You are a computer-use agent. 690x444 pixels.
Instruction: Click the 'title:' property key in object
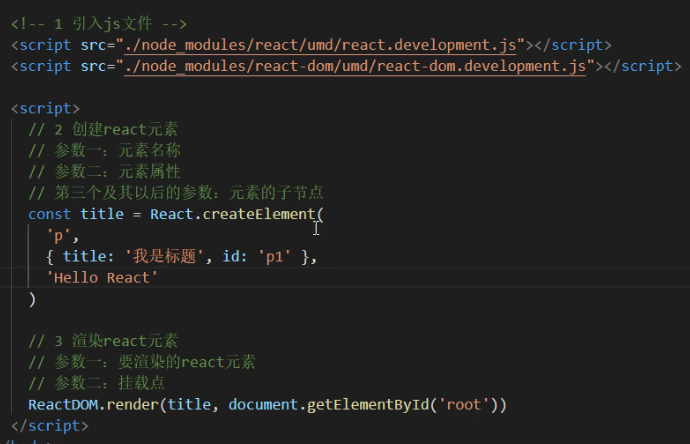click(x=88, y=257)
